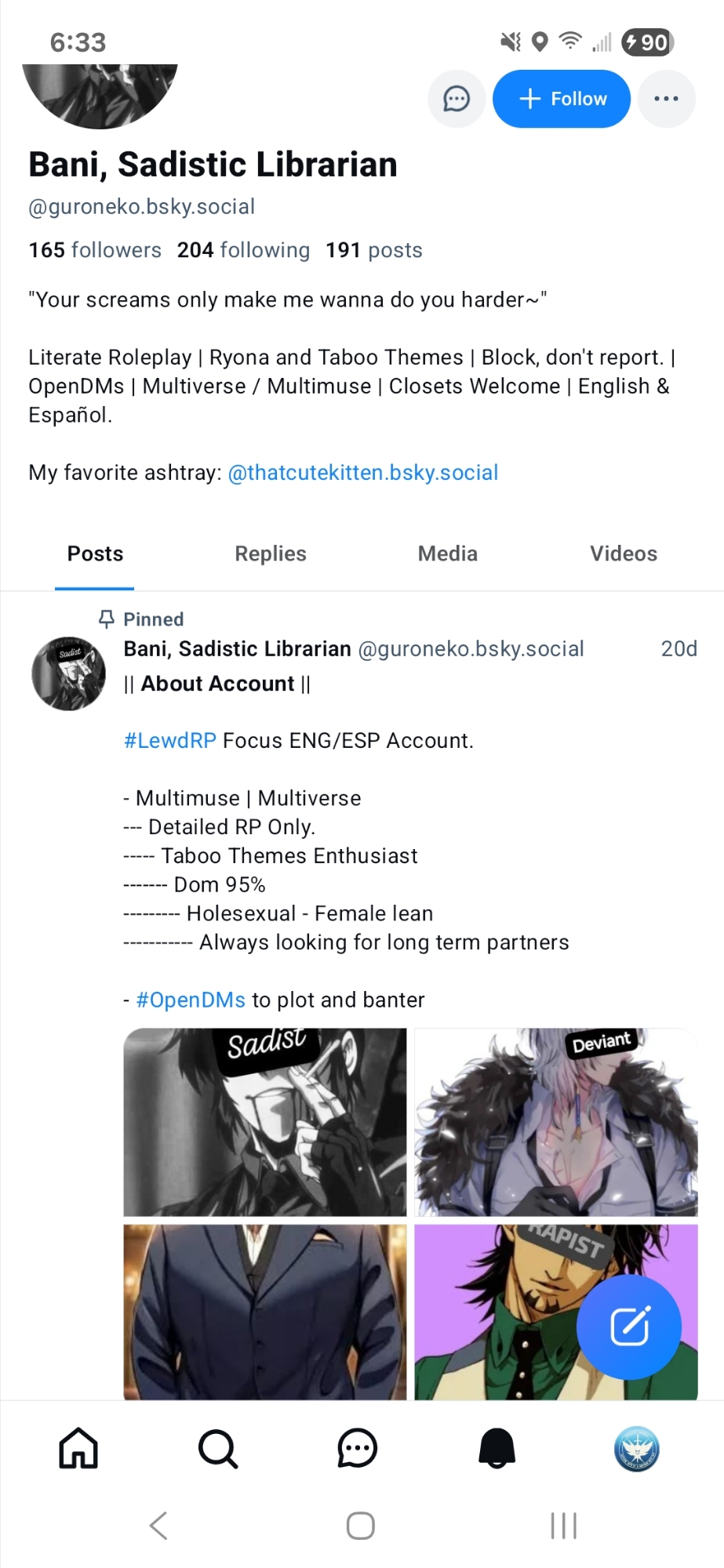
Task: Open Notifications bell in bottom navigation
Action: tap(497, 1448)
